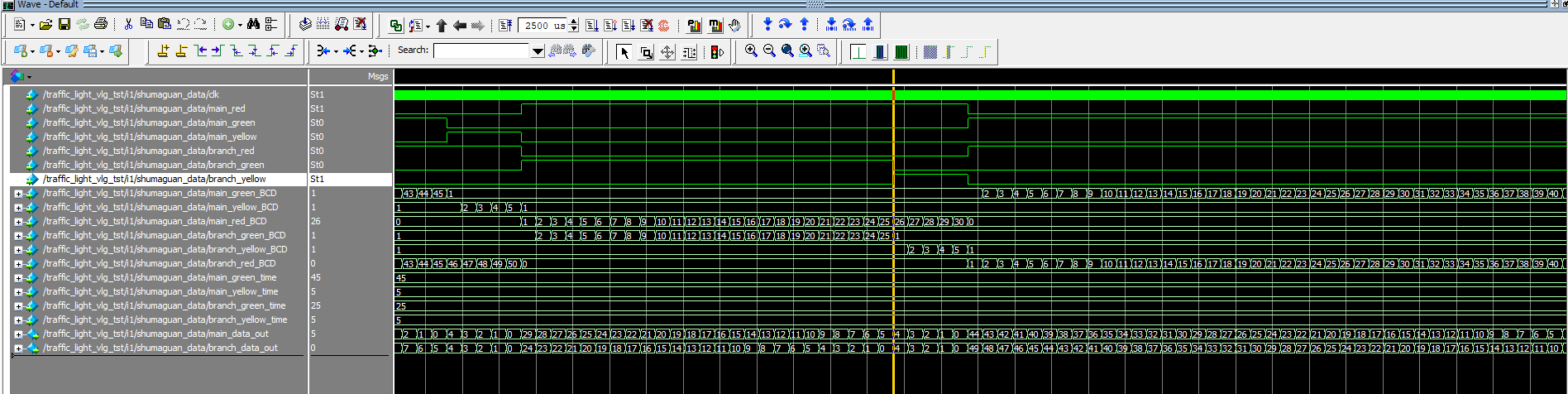Click the Step Out up arrow icon

coord(804,25)
